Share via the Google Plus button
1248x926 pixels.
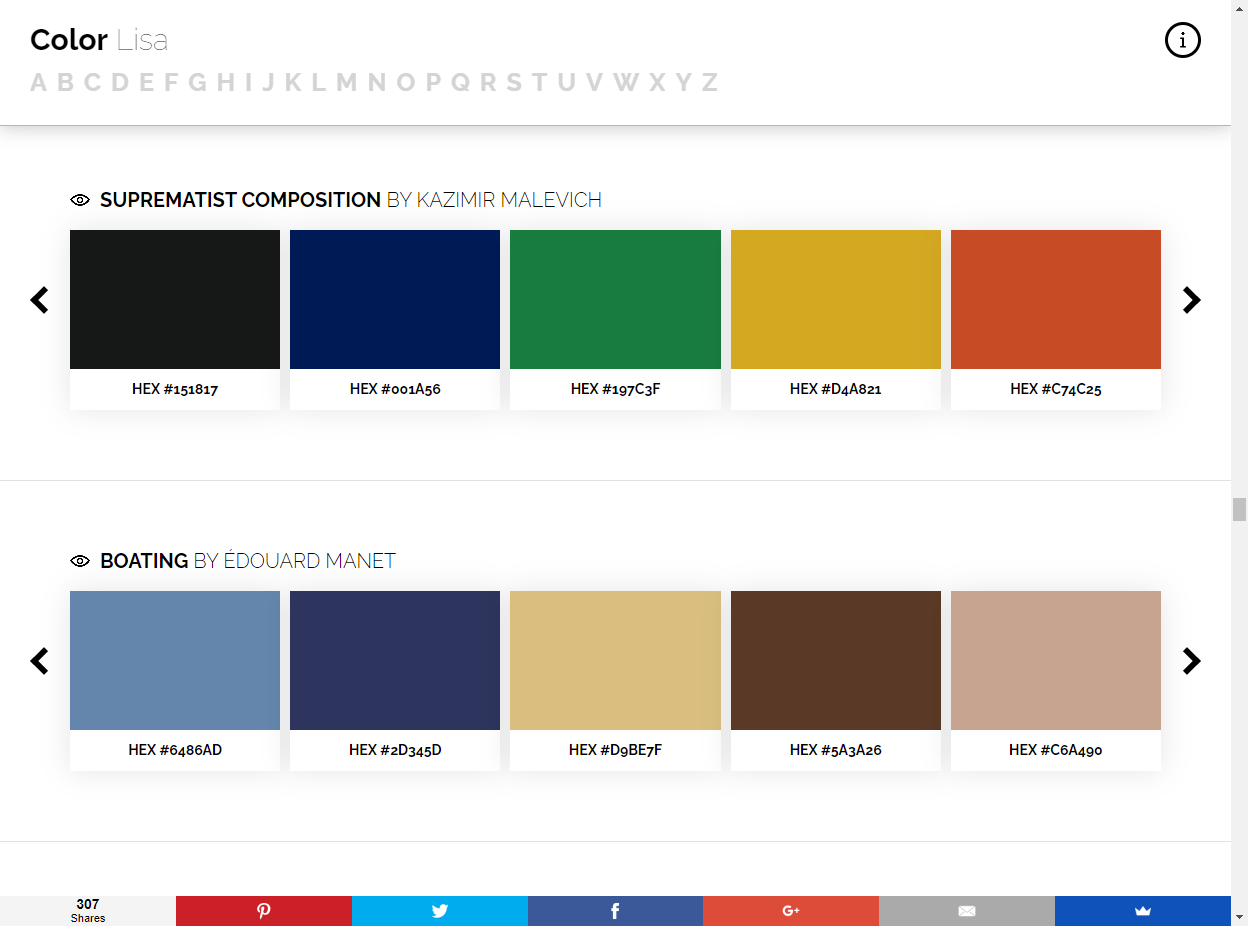tap(791, 911)
